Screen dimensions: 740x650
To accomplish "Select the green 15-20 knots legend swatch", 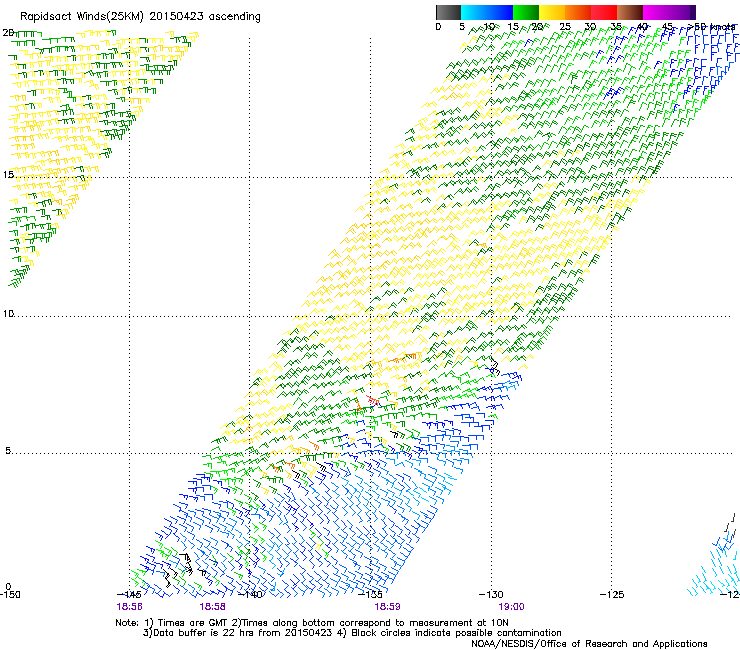I will (x=526, y=12).
